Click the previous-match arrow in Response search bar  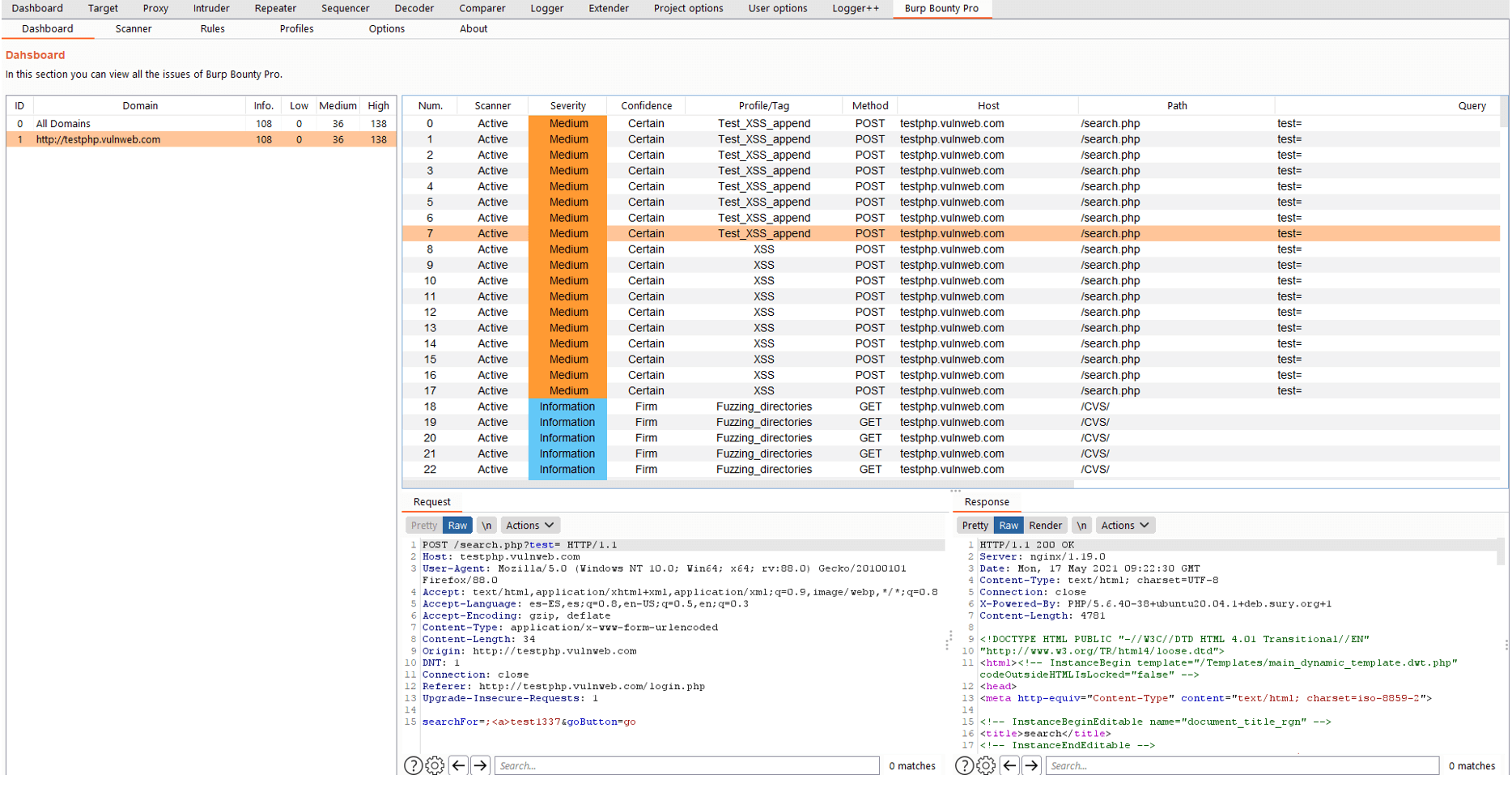(1009, 764)
